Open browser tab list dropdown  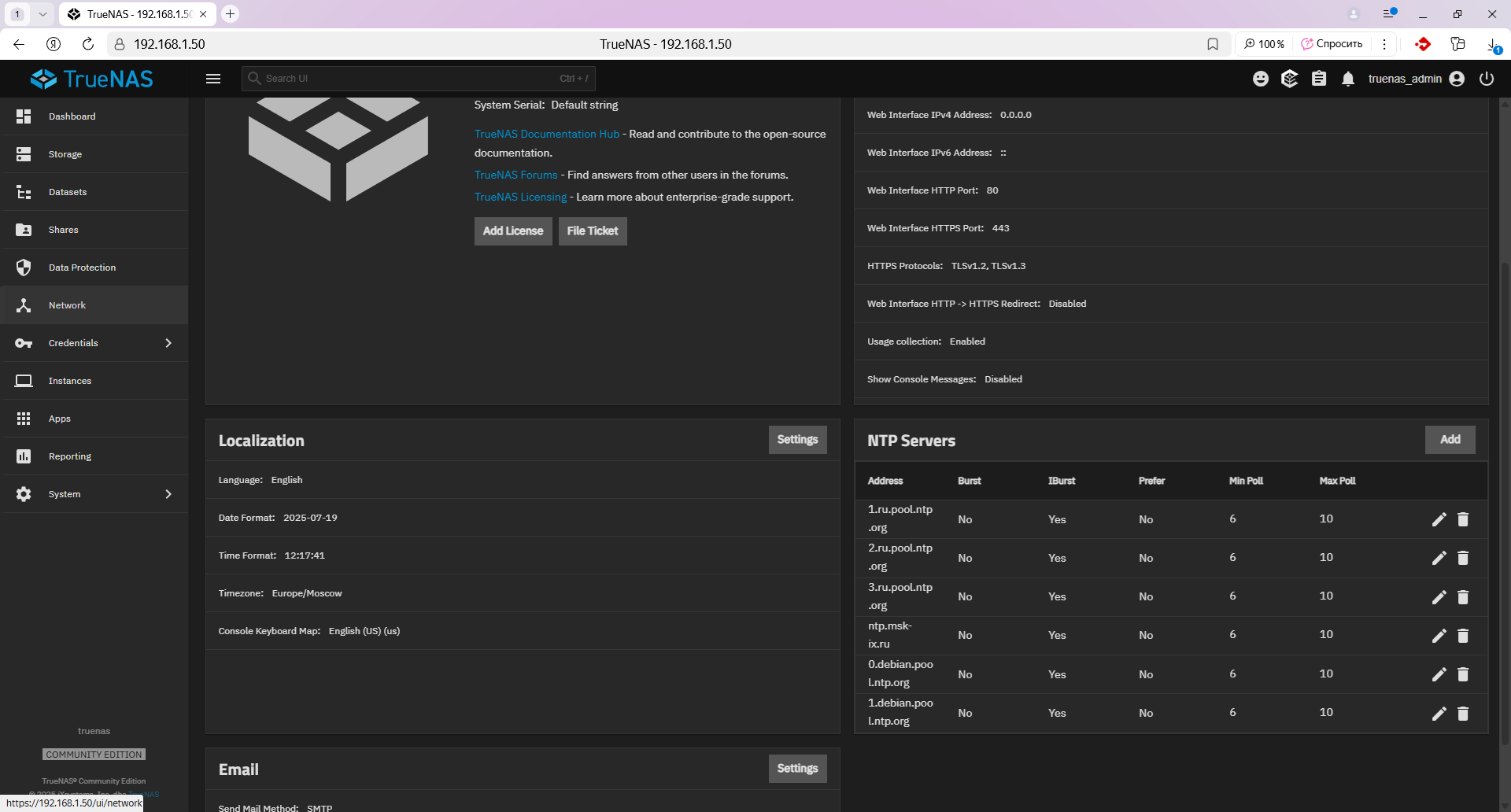pos(42,14)
